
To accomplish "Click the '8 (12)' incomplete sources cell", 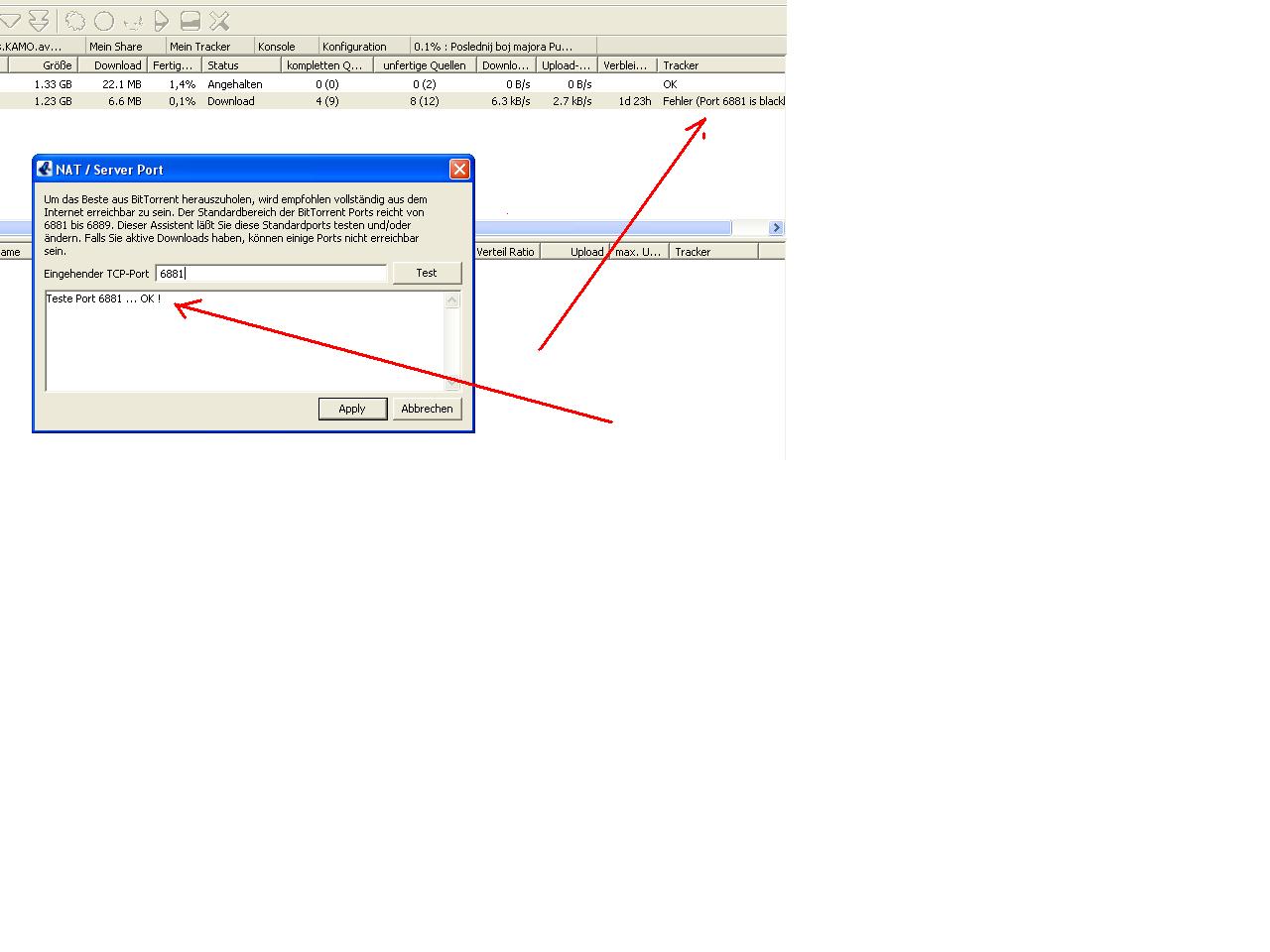I will tap(425, 101).
